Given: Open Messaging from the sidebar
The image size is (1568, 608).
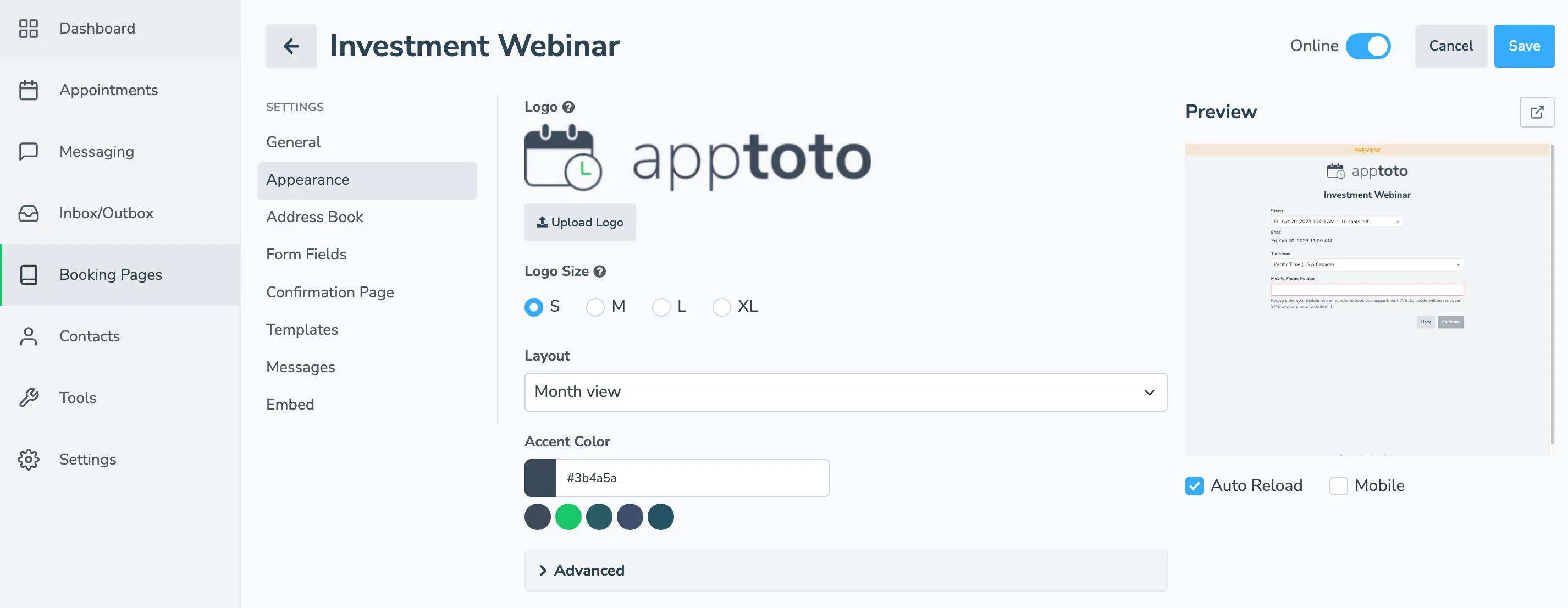Looking at the screenshot, I should pyautogui.click(x=96, y=151).
